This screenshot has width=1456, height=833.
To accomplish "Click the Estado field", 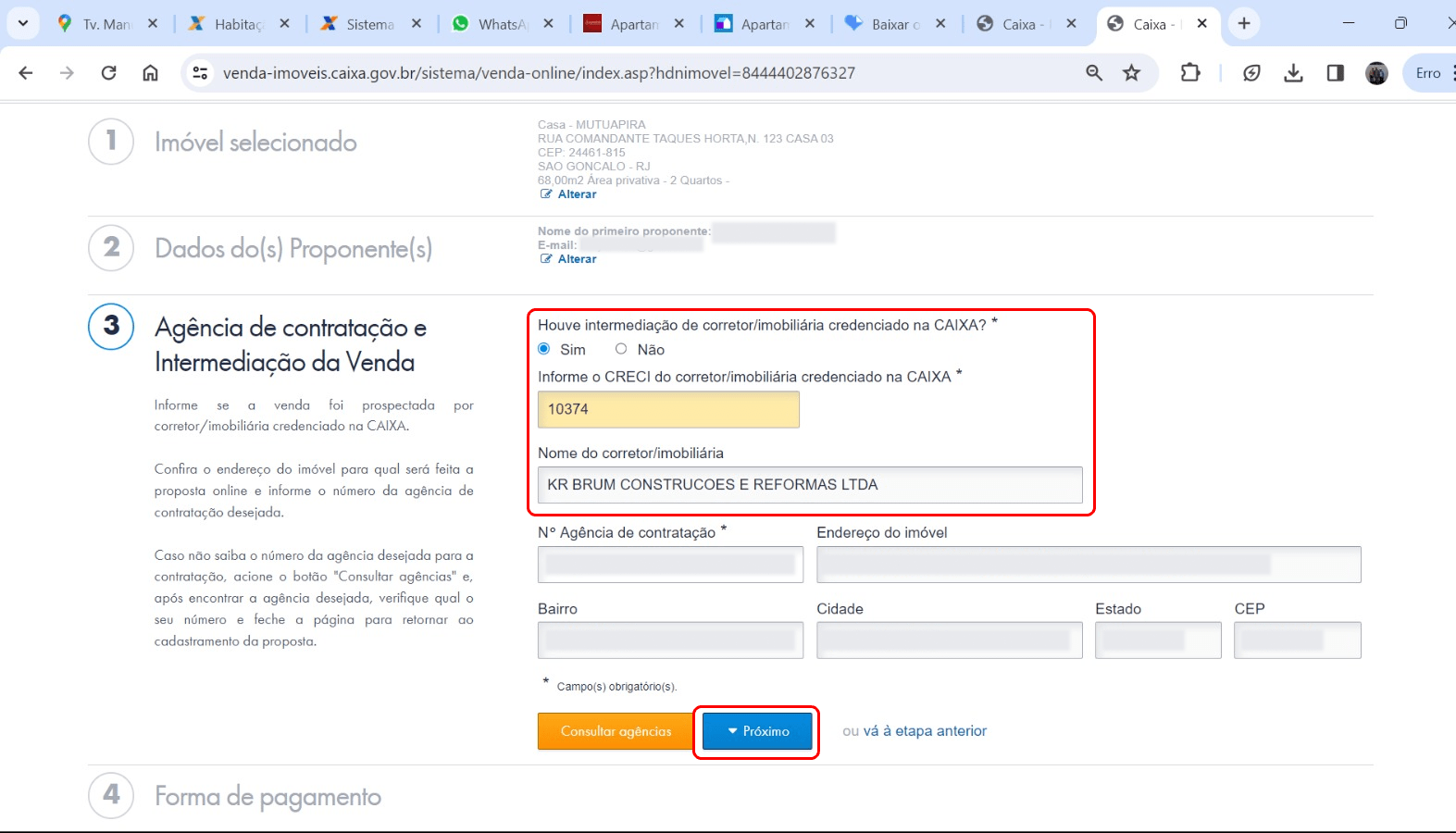I will [1158, 640].
